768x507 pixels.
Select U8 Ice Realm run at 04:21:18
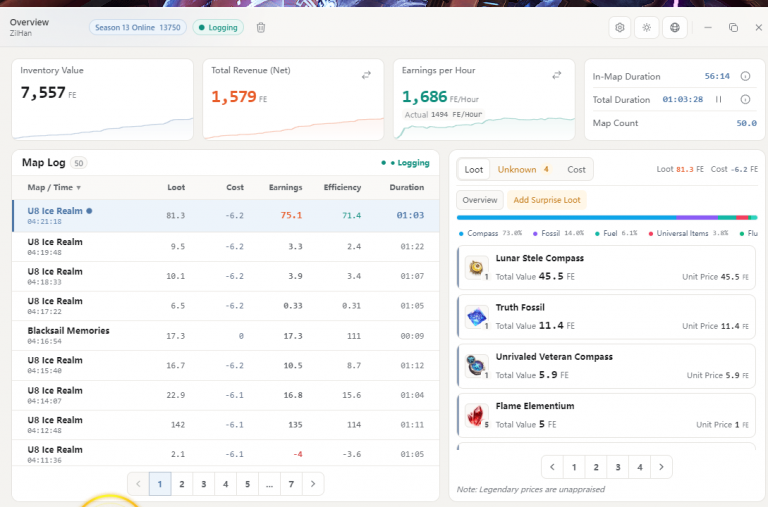pyautogui.click(x=225, y=216)
